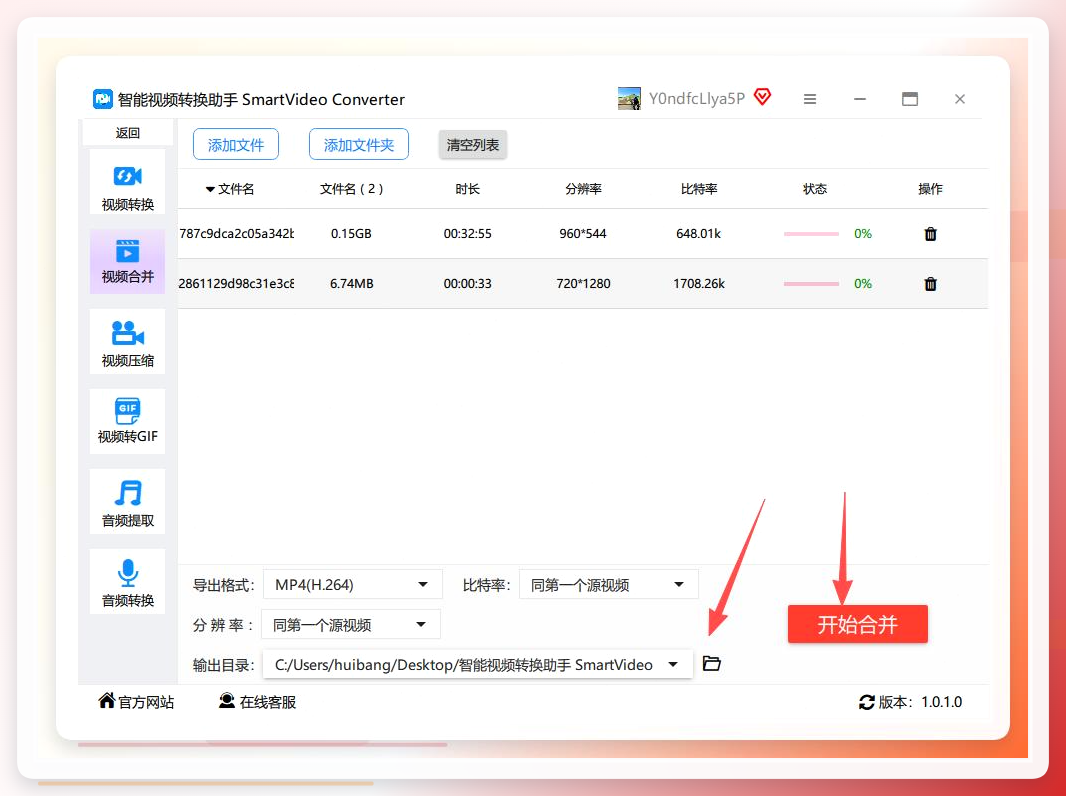
Task: Open the 视频转换 video convert tool
Action: [x=127, y=182]
